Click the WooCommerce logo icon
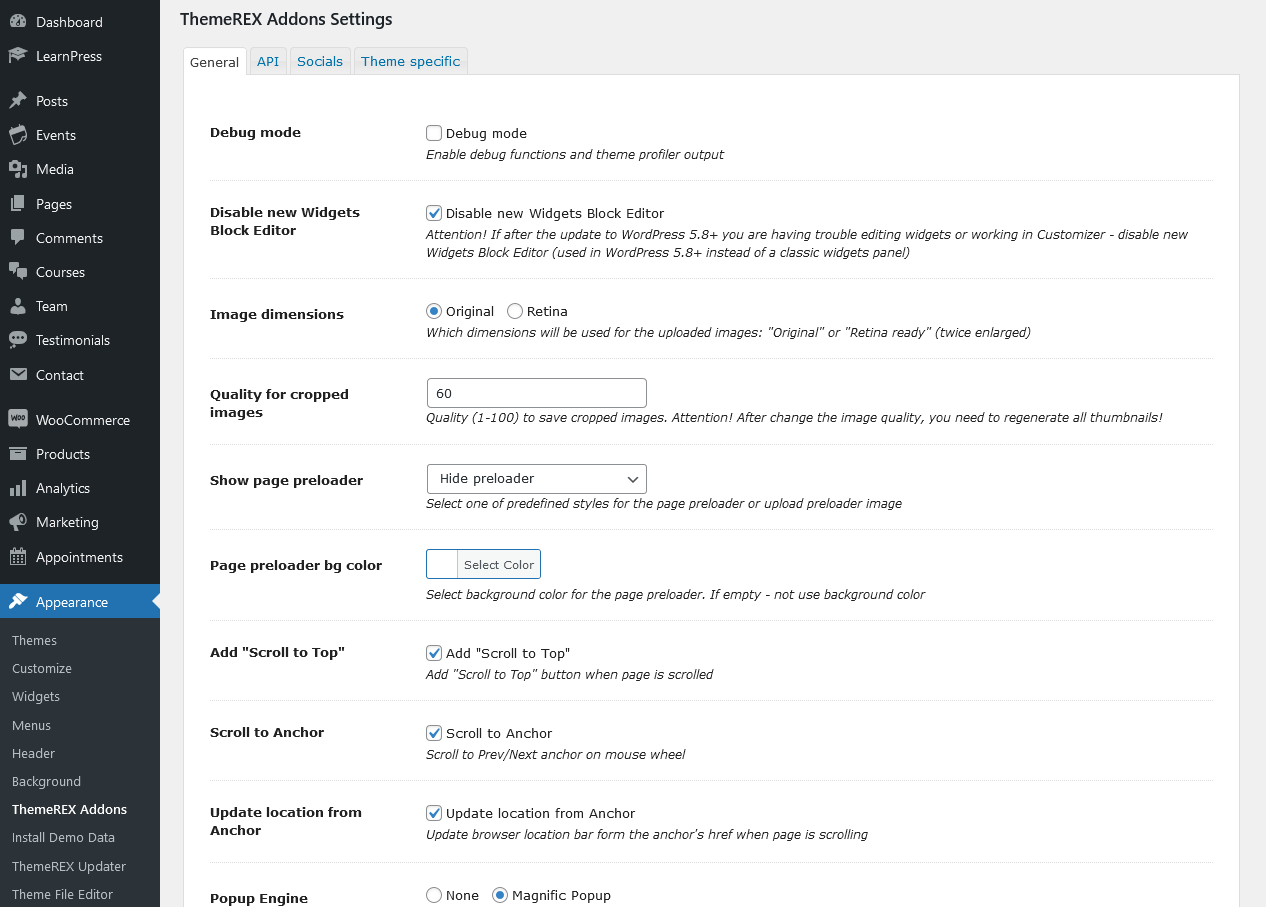1266x907 pixels. [x=18, y=420]
